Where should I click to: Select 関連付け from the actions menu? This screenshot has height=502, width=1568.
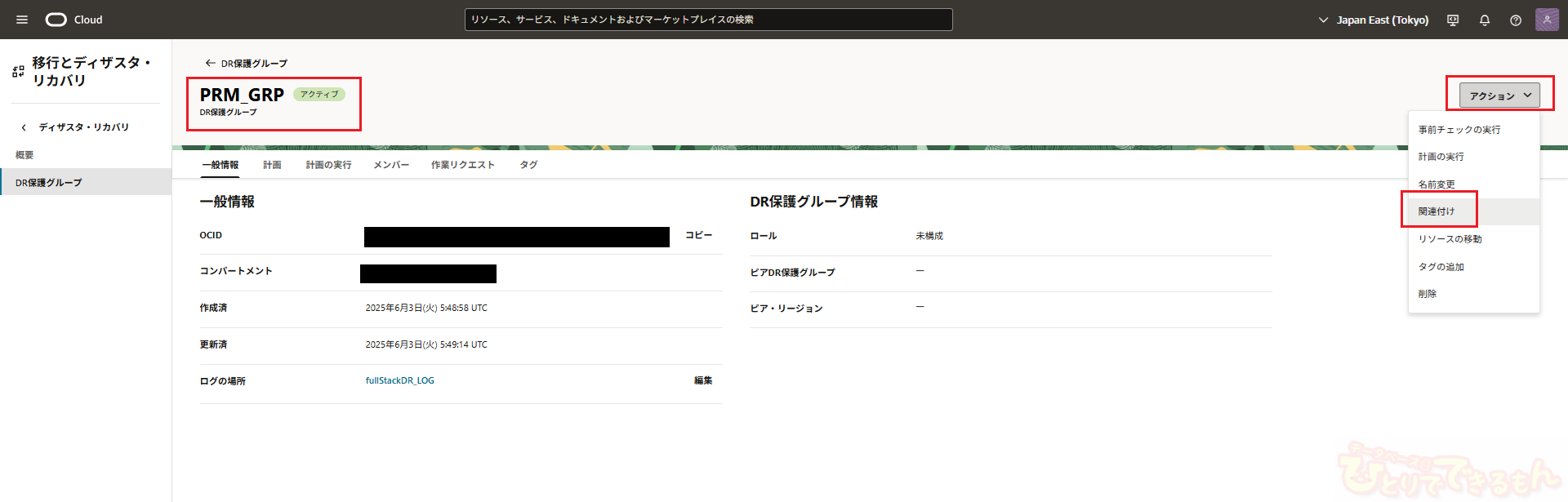click(x=1437, y=211)
